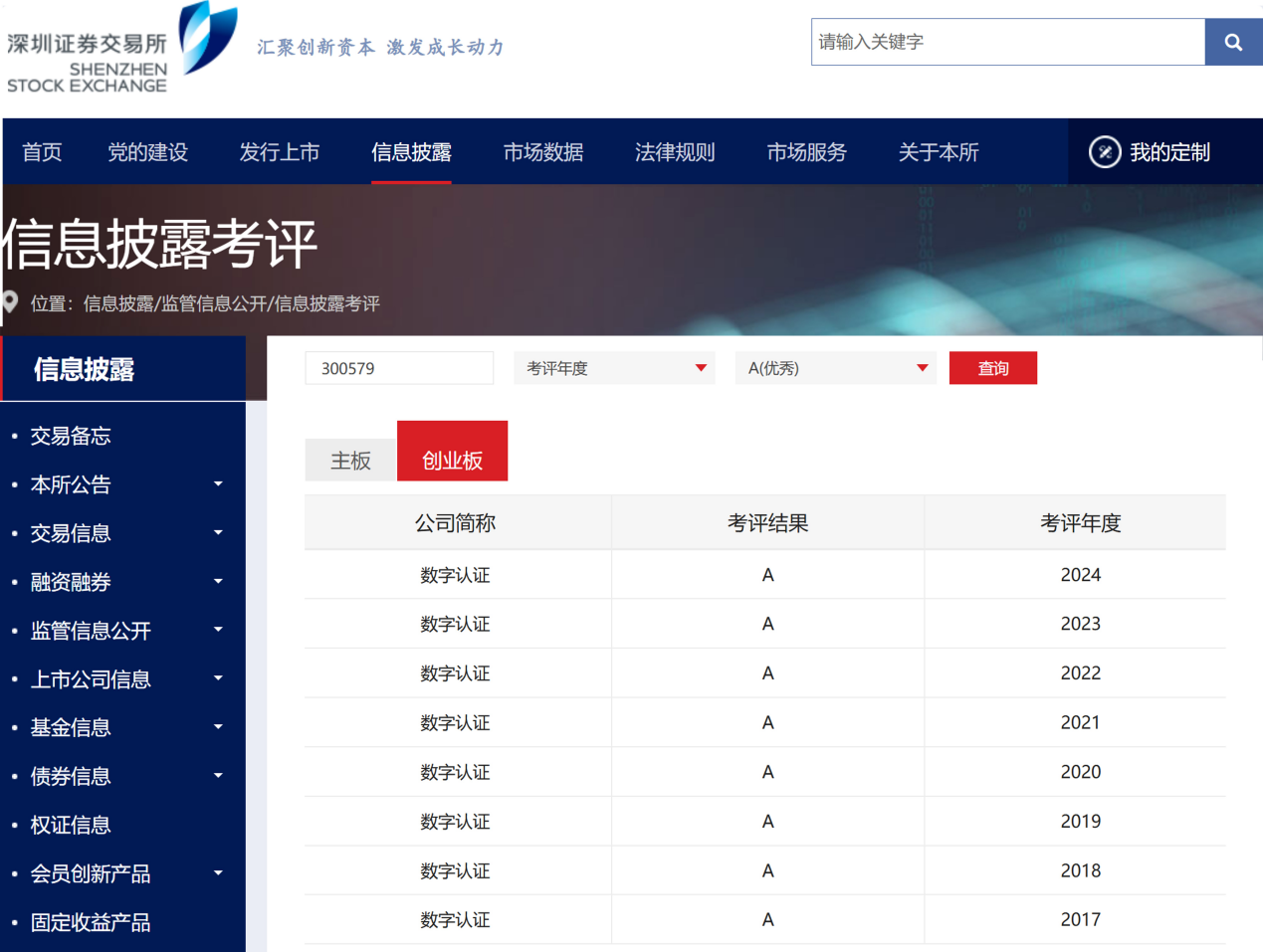Viewport: 1263px width, 952px height.
Task: Click the Shenzhen Stock Exchange logo
Action: tap(121, 49)
